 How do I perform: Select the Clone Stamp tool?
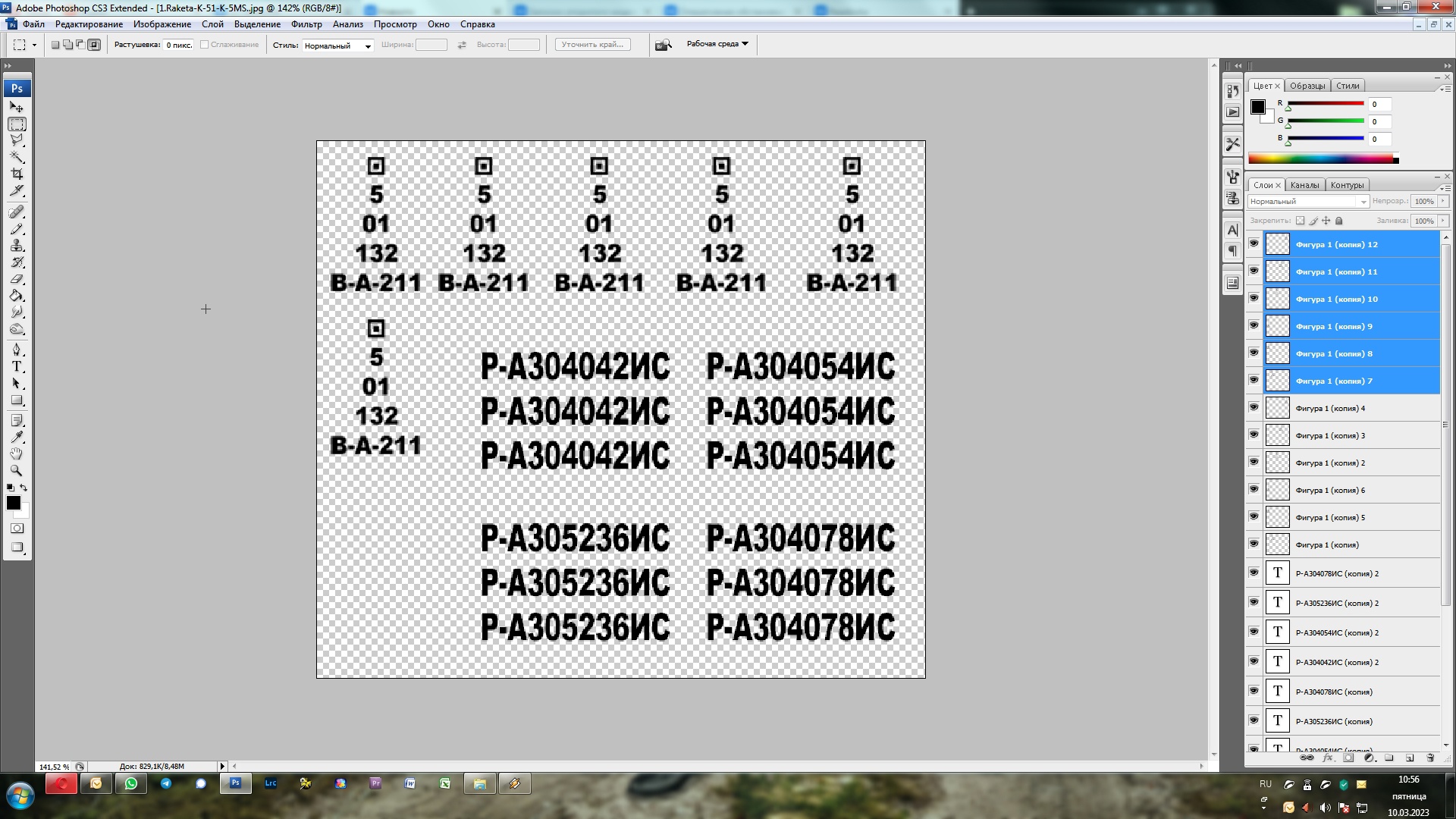click(x=17, y=246)
